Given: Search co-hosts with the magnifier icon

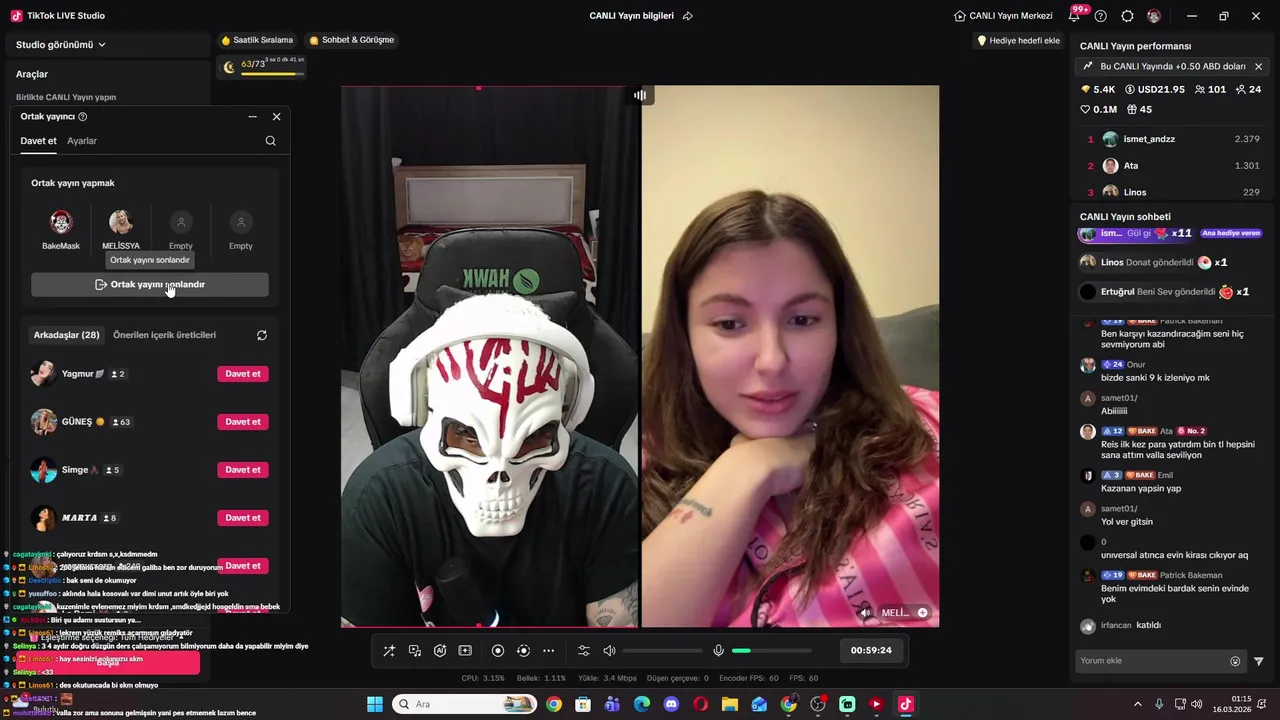Looking at the screenshot, I should [x=271, y=141].
